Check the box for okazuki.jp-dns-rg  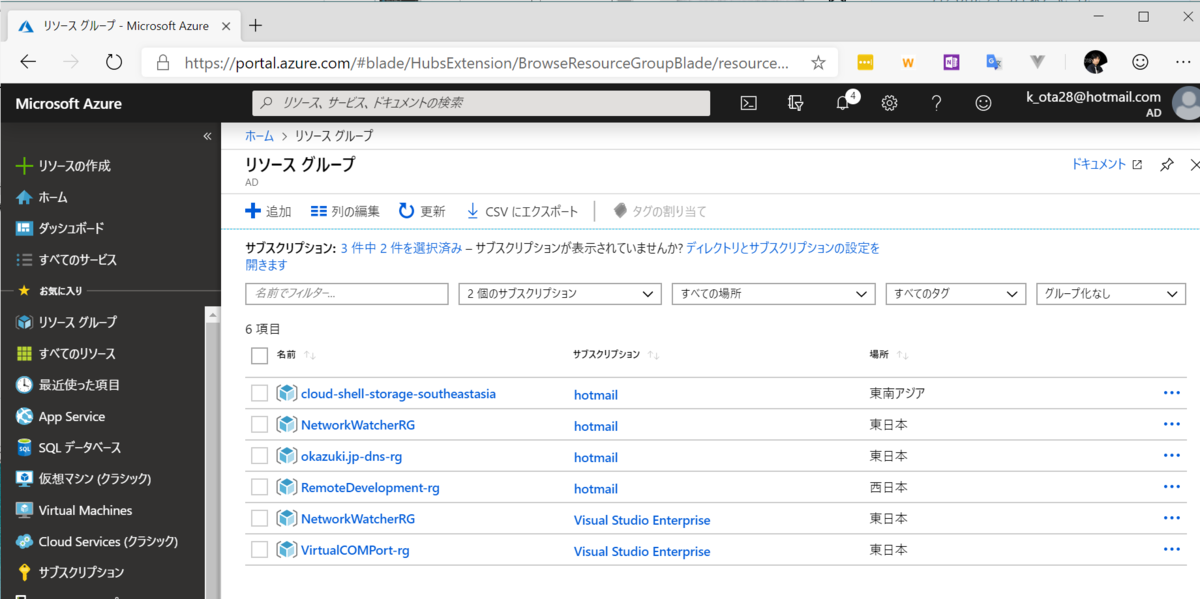[x=260, y=456]
